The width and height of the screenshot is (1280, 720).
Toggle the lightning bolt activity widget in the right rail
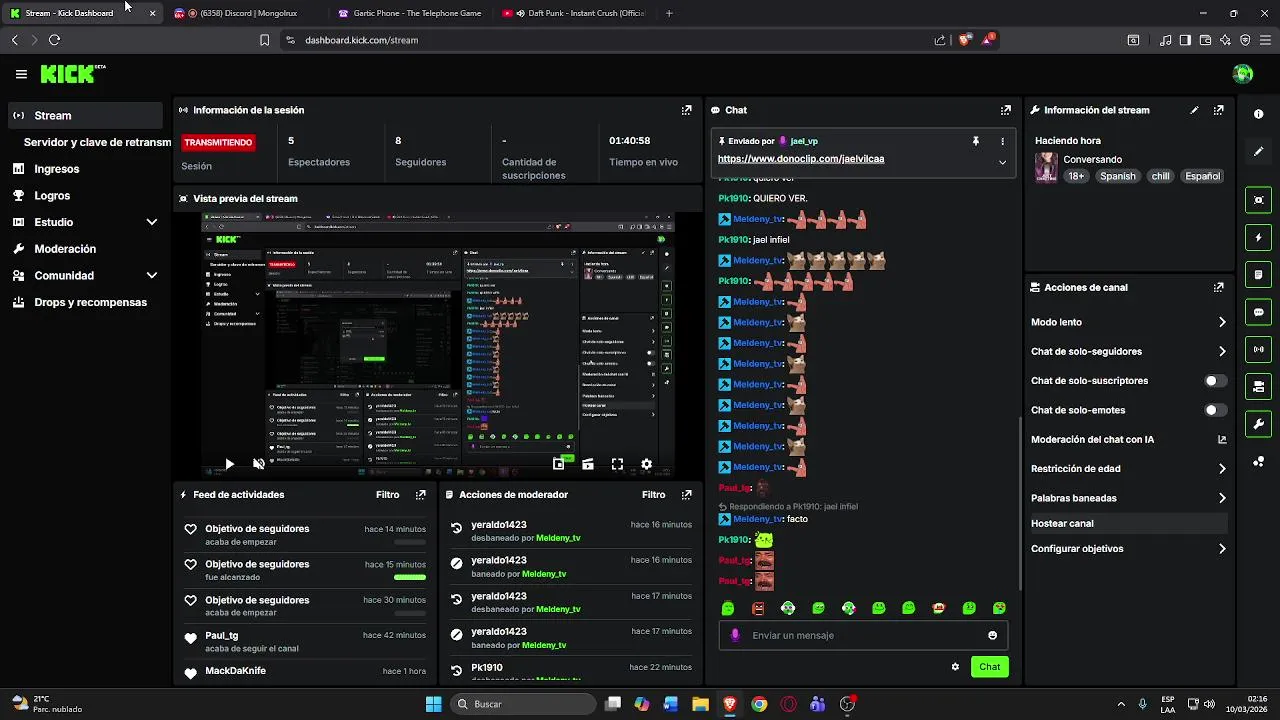click(x=1258, y=238)
